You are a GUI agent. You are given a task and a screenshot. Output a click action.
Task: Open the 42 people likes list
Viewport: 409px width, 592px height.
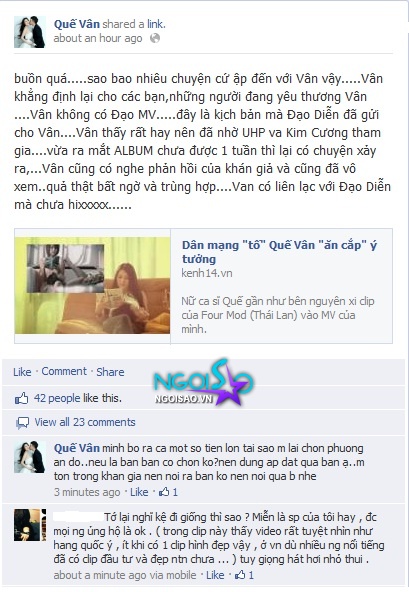click(x=57, y=398)
